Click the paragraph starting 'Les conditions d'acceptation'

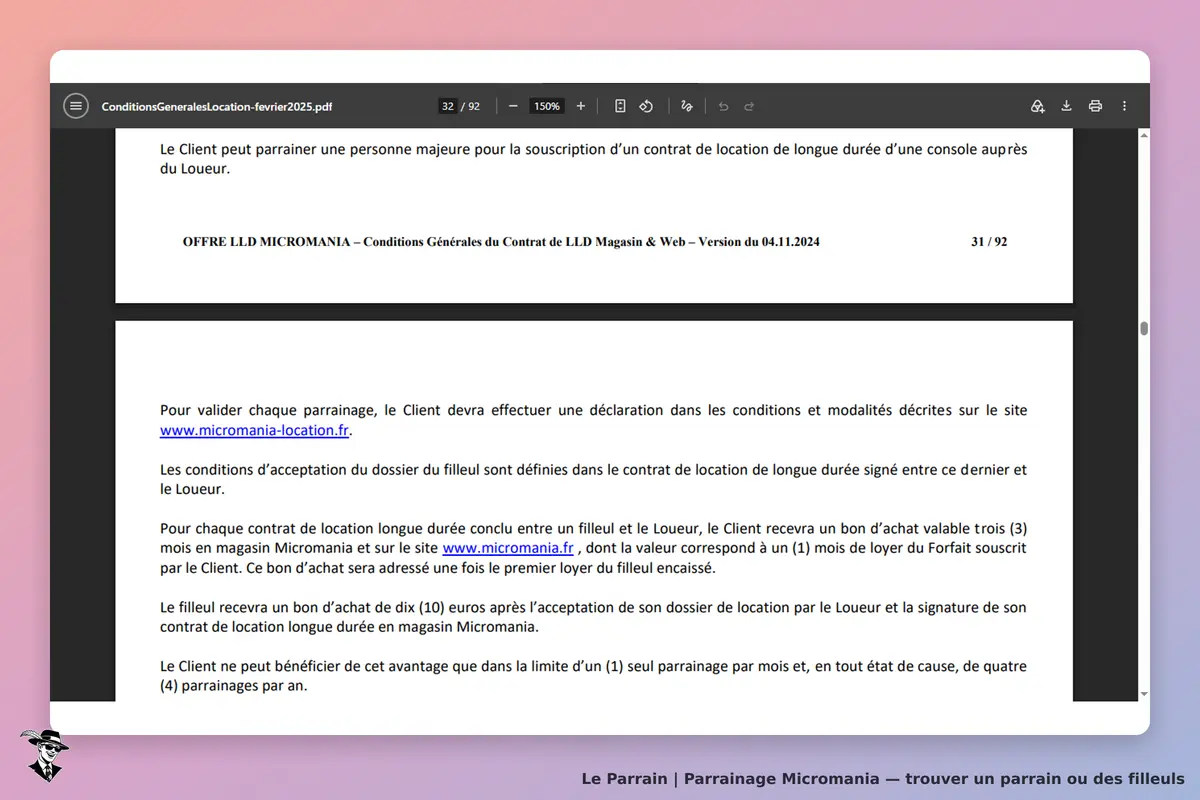pos(593,480)
